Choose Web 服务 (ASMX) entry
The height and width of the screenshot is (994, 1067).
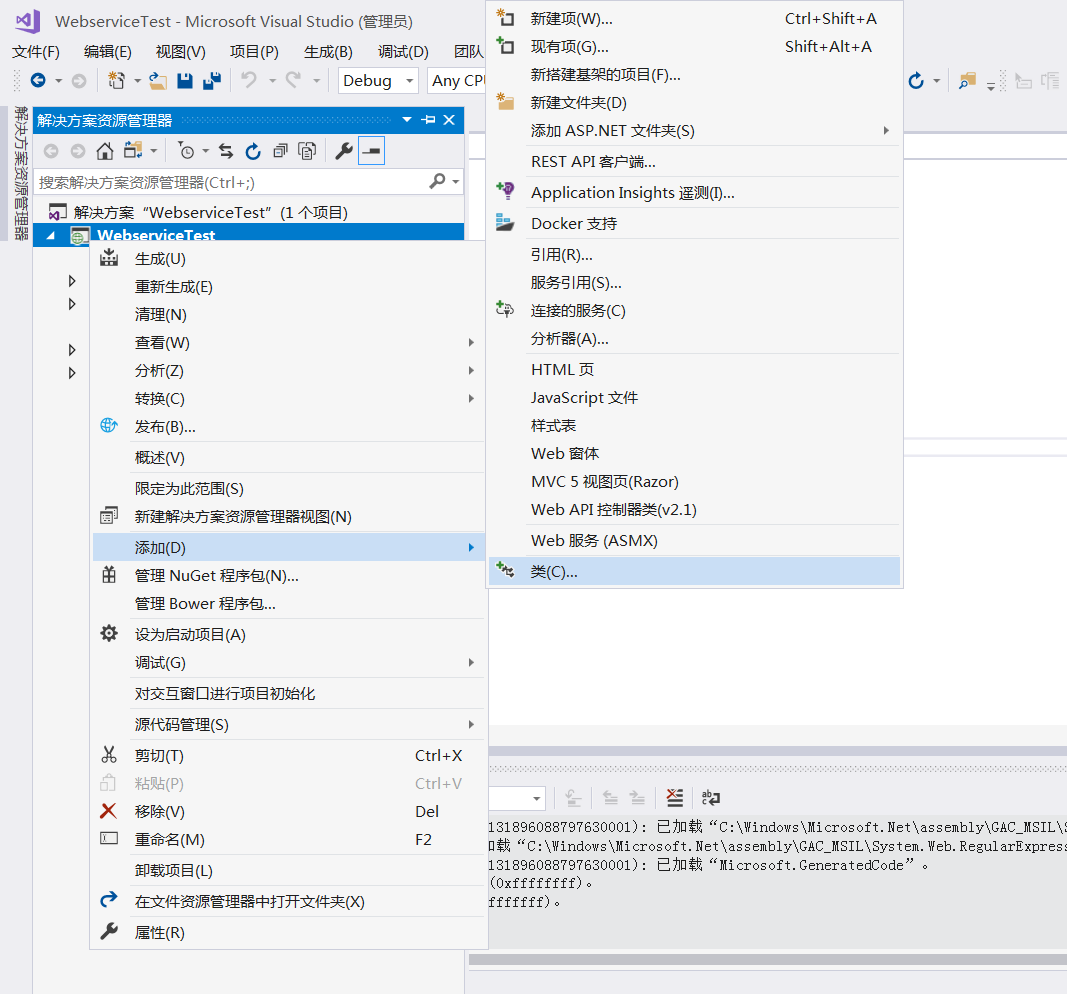(694, 540)
